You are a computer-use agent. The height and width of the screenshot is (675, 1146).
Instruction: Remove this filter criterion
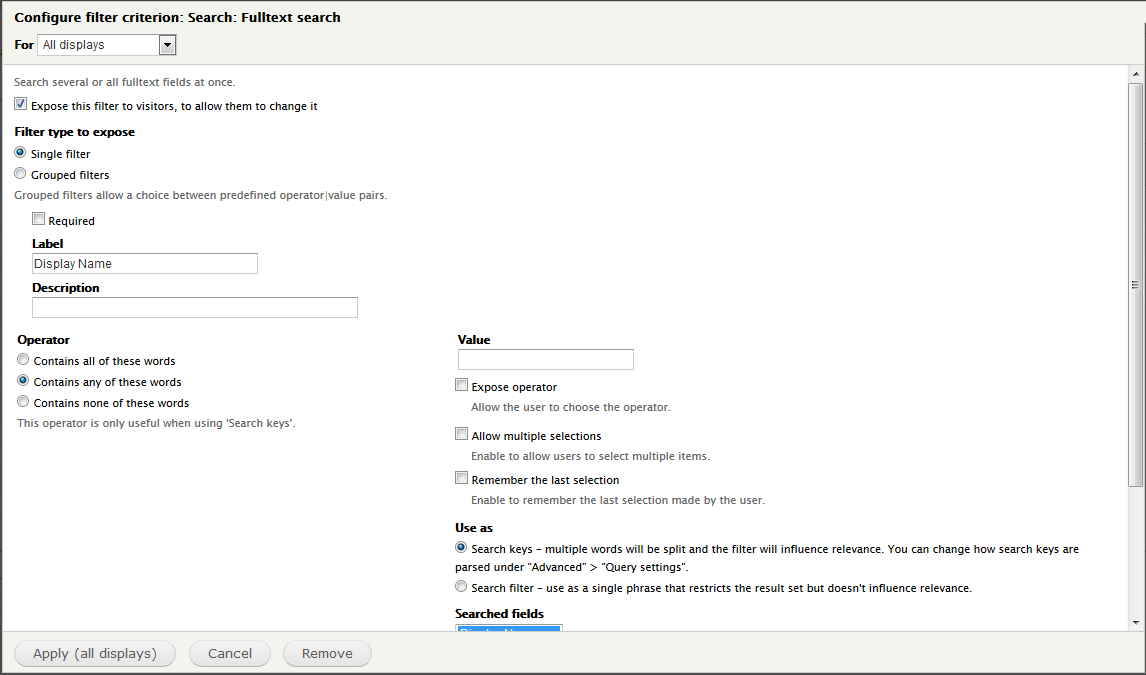click(327, 653)
